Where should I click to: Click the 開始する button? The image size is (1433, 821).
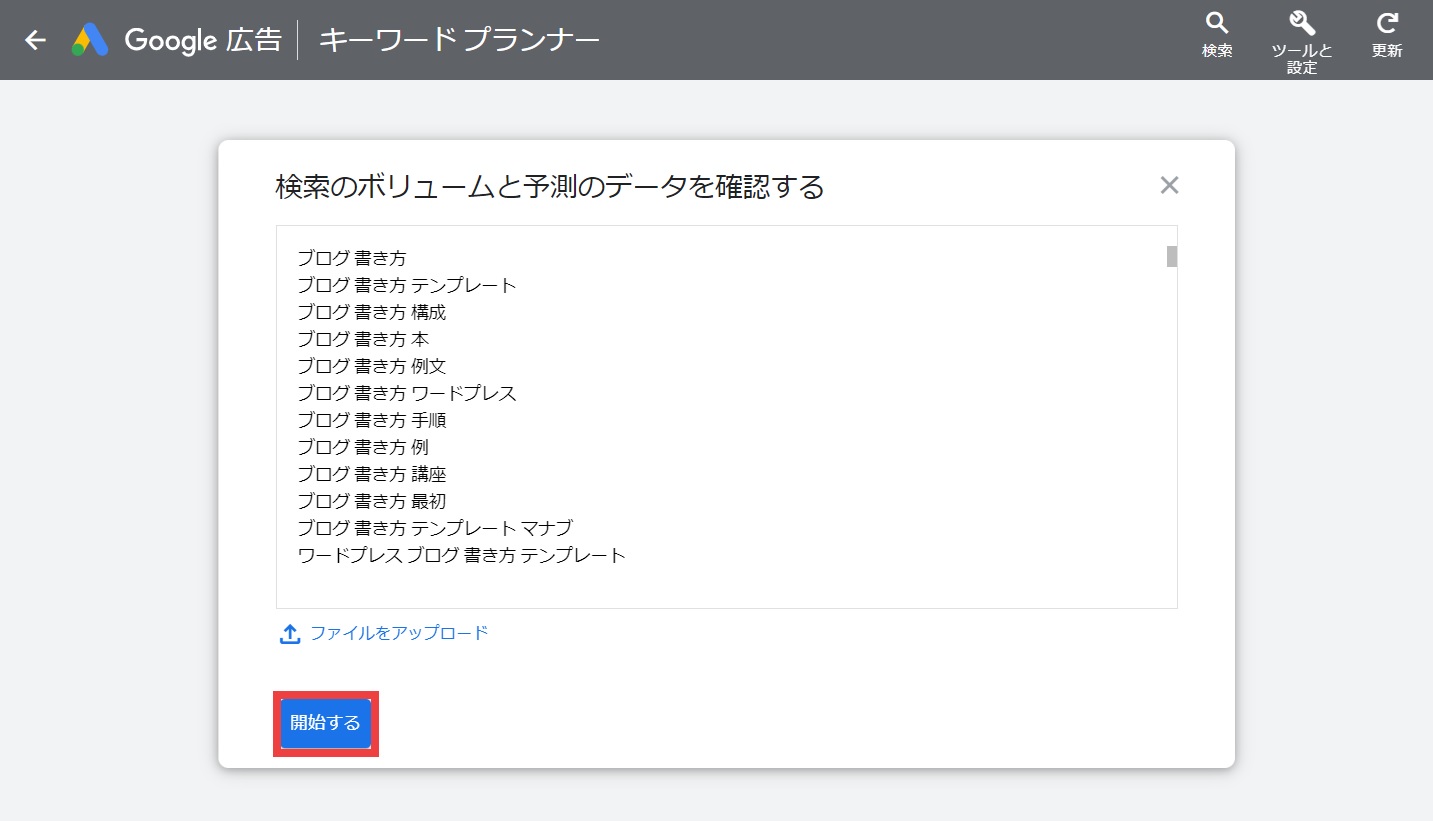pos(326,723)
